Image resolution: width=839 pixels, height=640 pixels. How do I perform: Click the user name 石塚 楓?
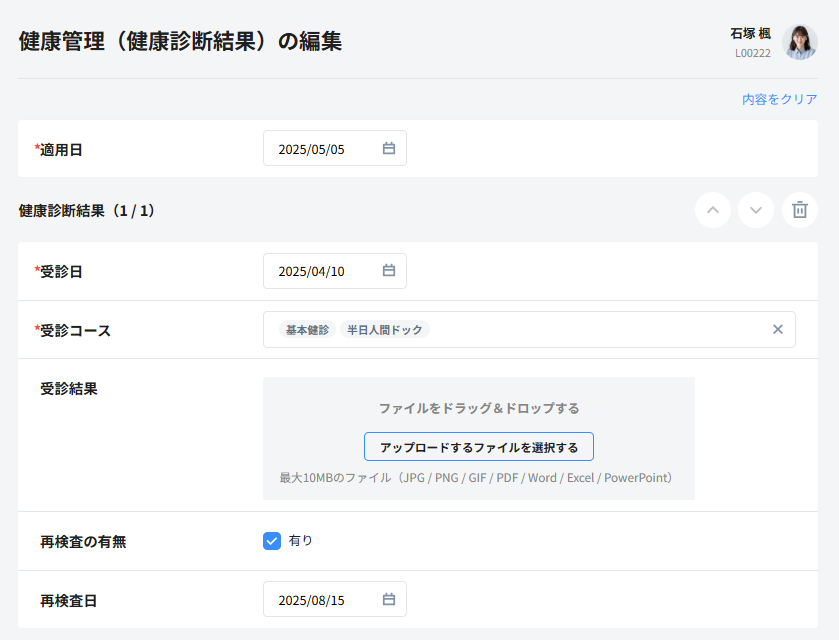[750, 33]
